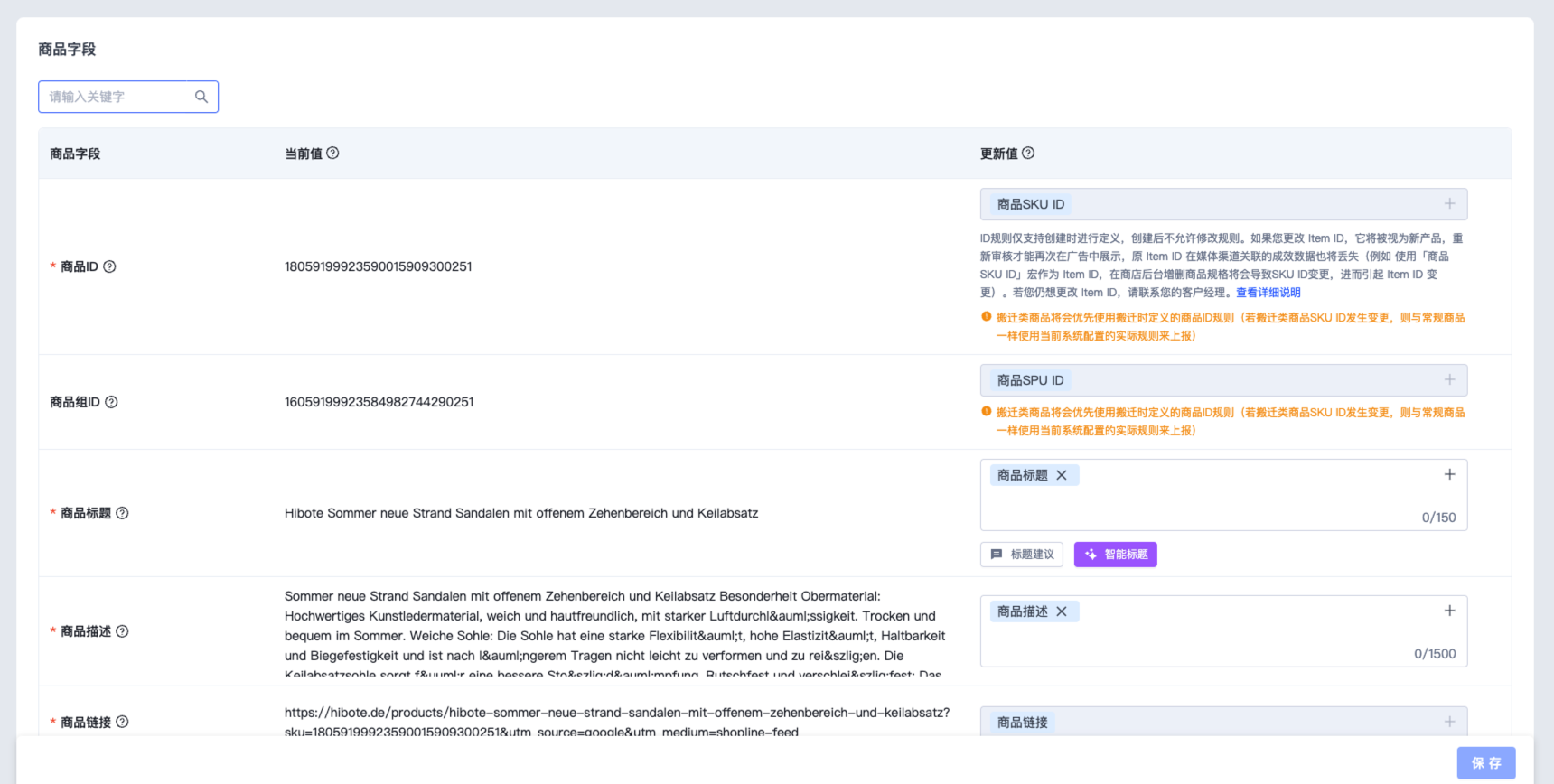
Task: Click help icon next to 商品组ID label
Action: [x=111, y=402]
